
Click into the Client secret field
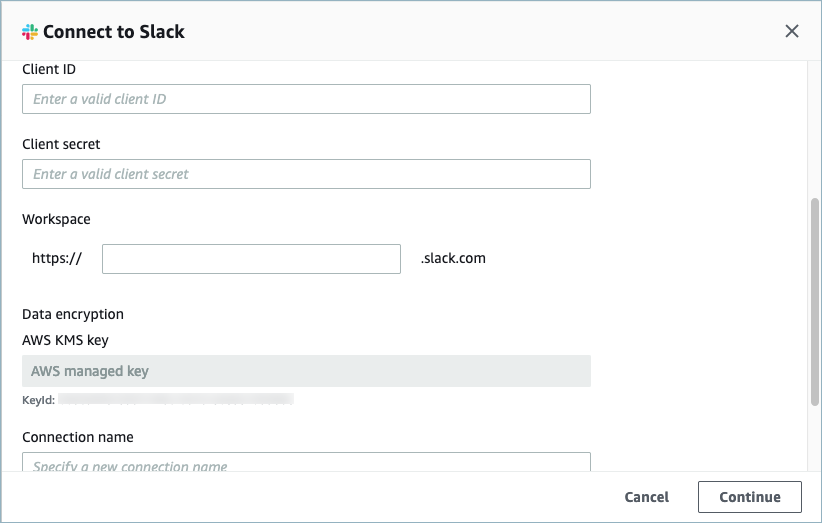click(306, 174)
